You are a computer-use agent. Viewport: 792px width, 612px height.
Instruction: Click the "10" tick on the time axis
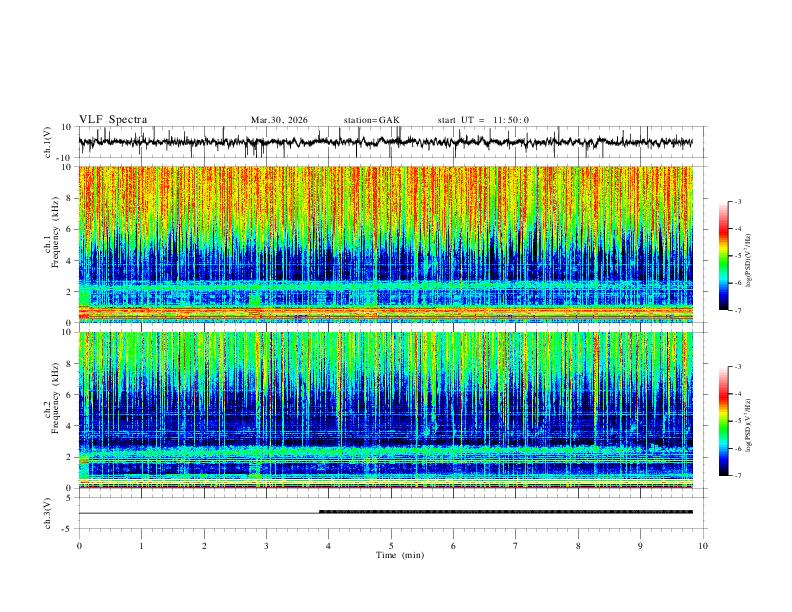click(703, 546)
